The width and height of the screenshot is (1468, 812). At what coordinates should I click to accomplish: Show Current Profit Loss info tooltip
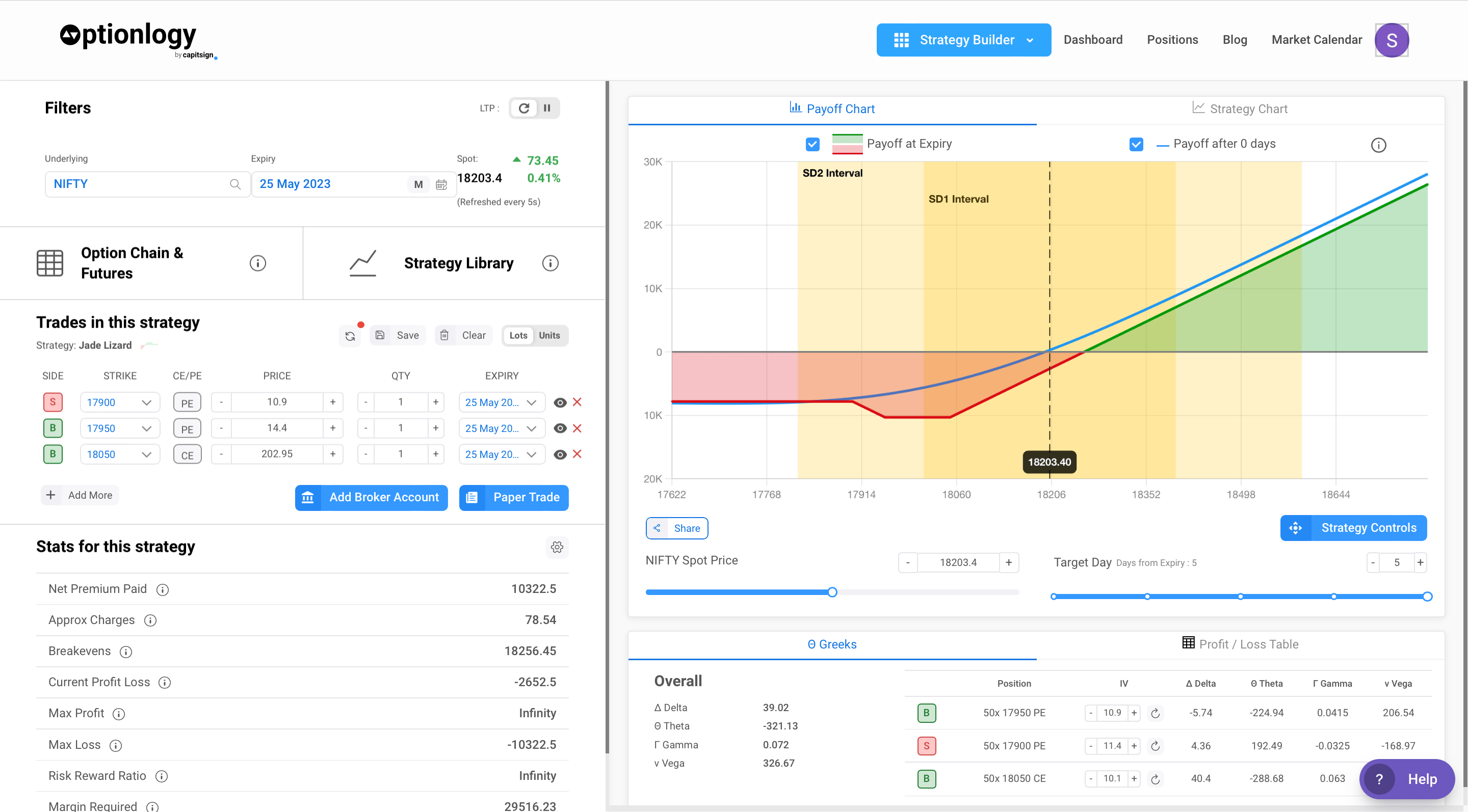coord(164,682)
